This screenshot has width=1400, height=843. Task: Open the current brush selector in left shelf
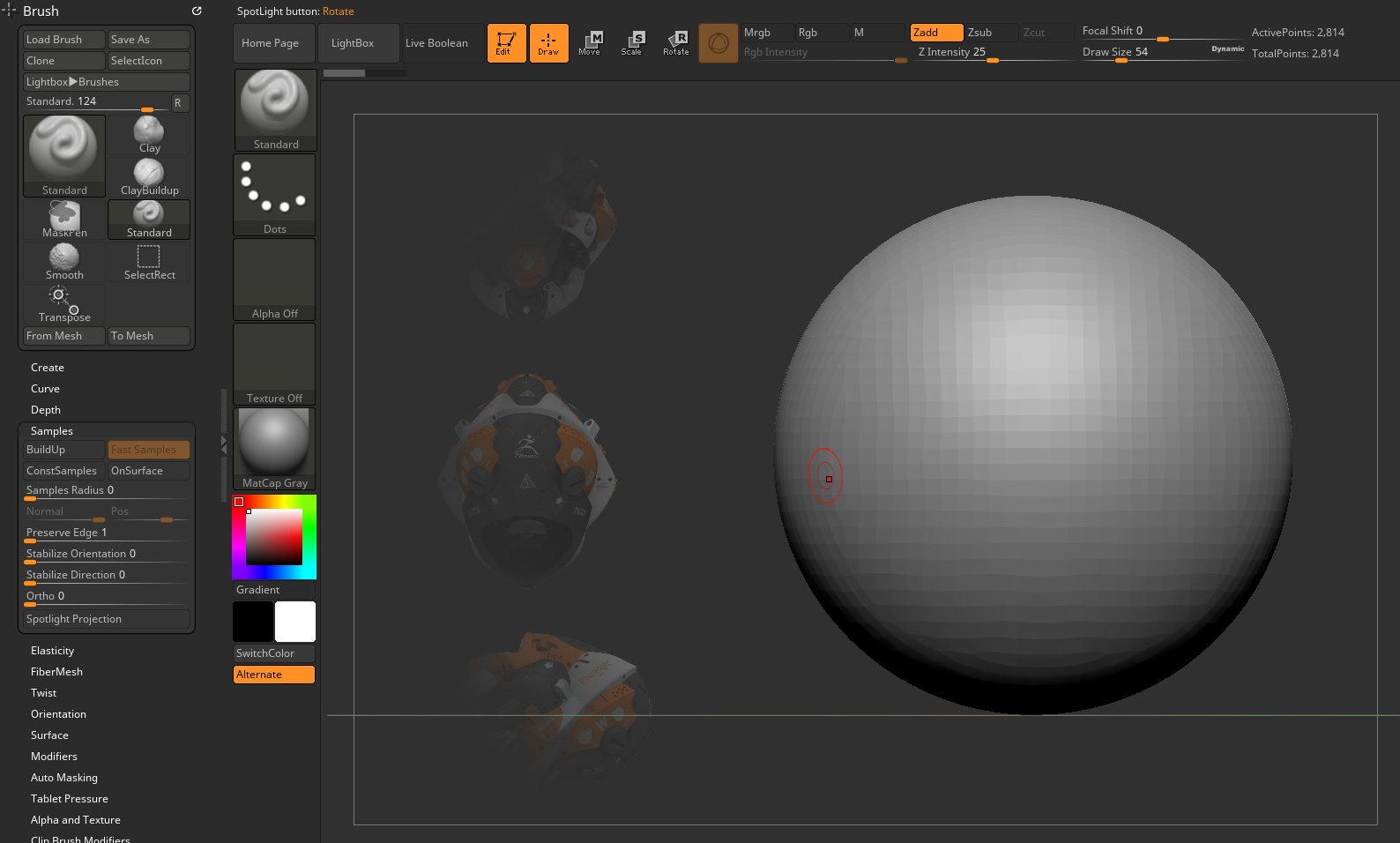(275, 110)
